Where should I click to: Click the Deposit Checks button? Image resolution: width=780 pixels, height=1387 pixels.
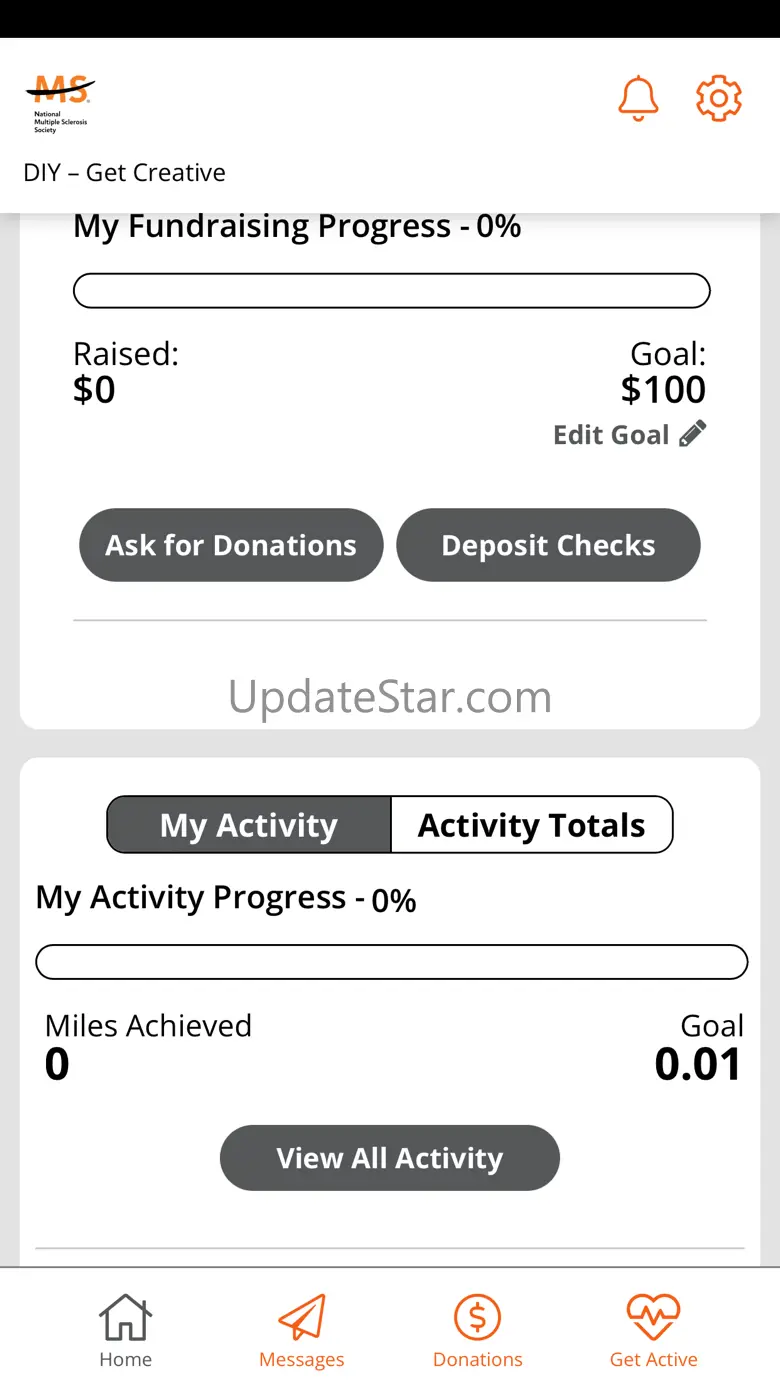click(x=548, y=545)
